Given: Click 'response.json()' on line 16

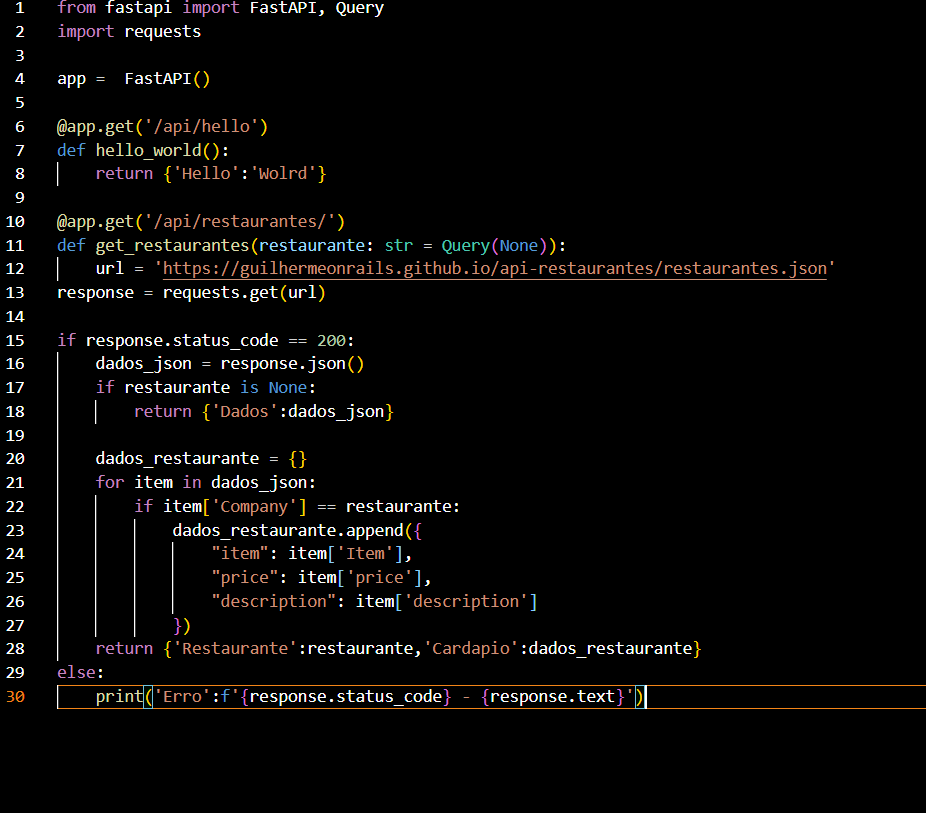Looking at the screenshot, I should (x=292, y=364).
